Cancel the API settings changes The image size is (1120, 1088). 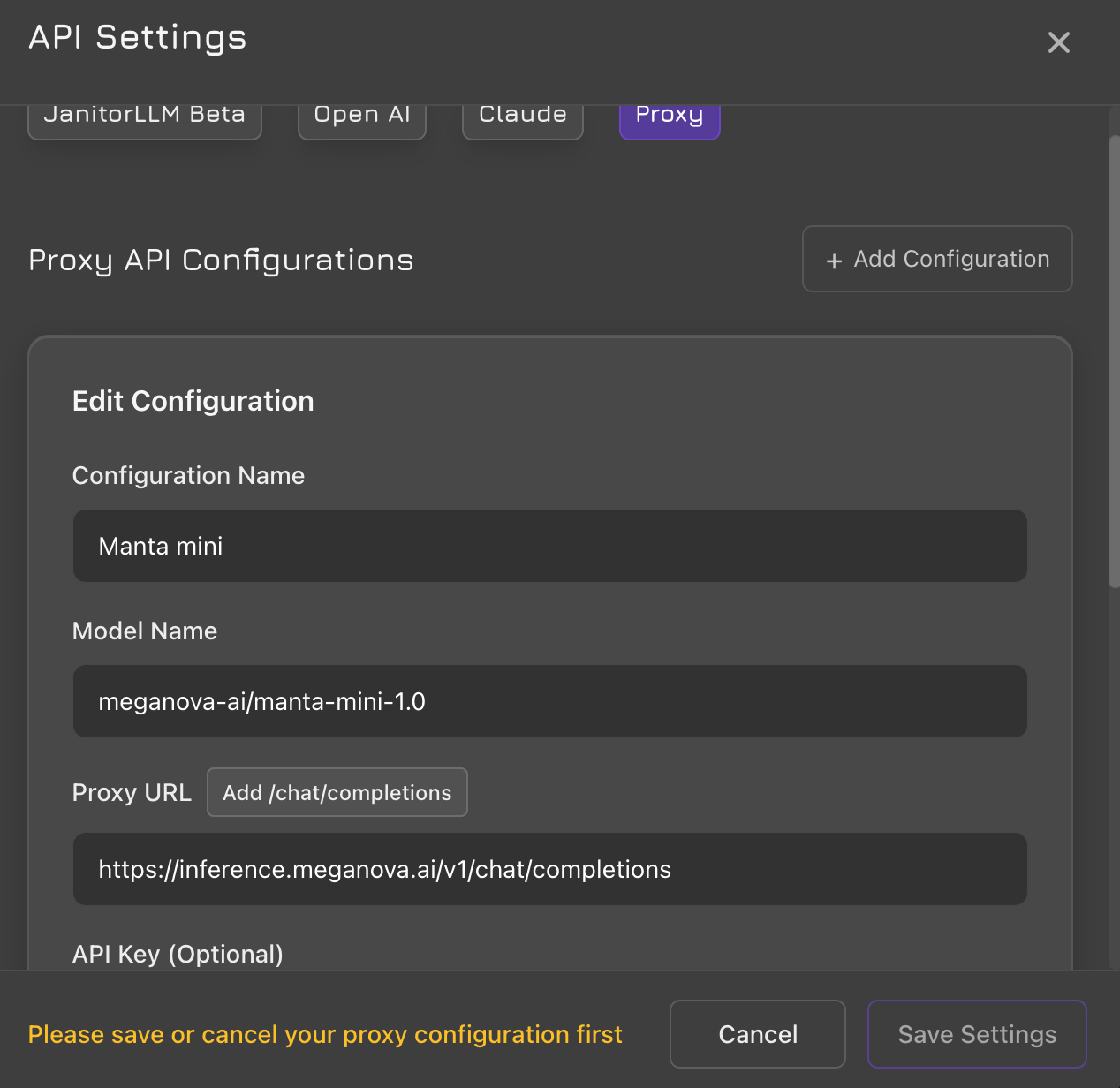(758, 1034)
